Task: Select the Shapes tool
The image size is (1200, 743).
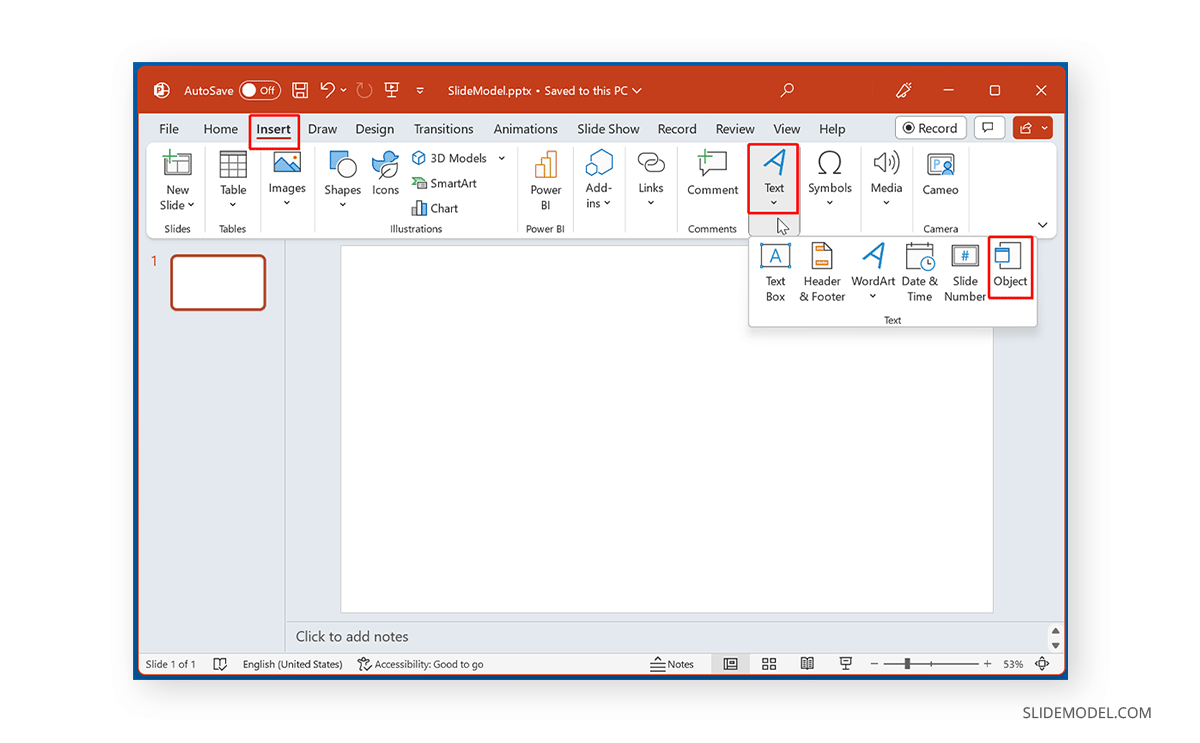Action: [342, 178]
